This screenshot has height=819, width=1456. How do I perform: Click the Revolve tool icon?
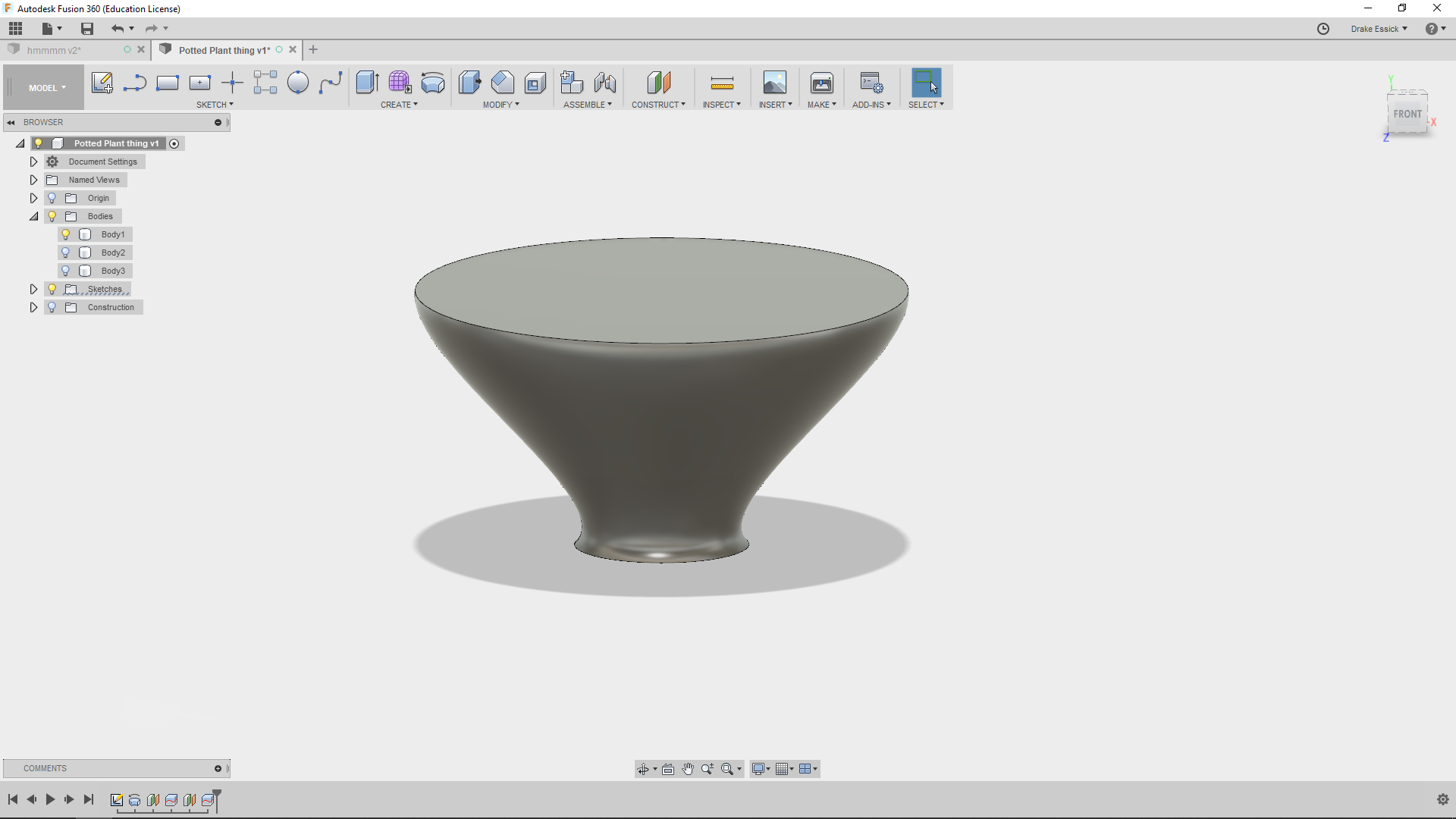click(432, 83)
